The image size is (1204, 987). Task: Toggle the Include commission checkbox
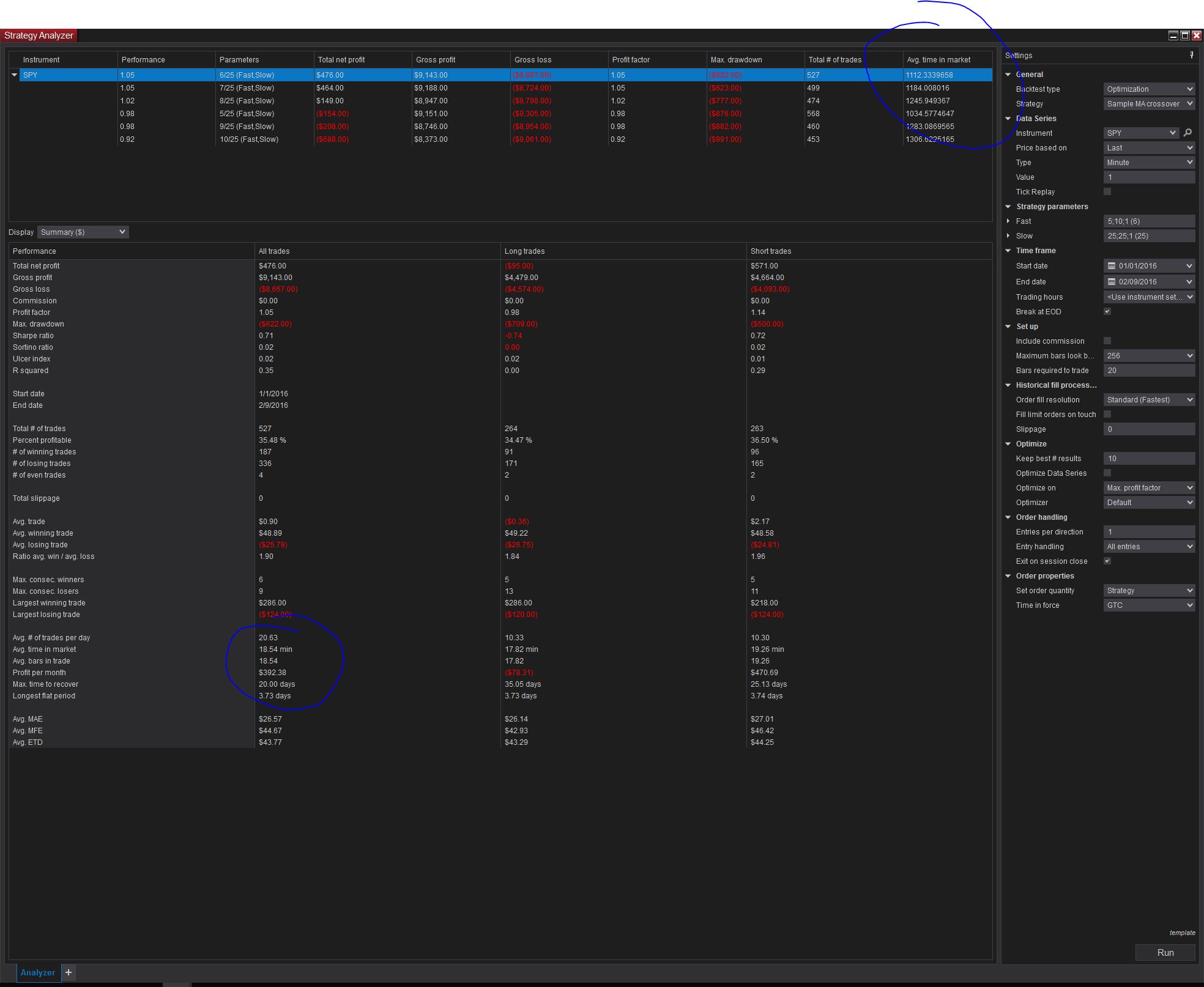coord(1107,341)
